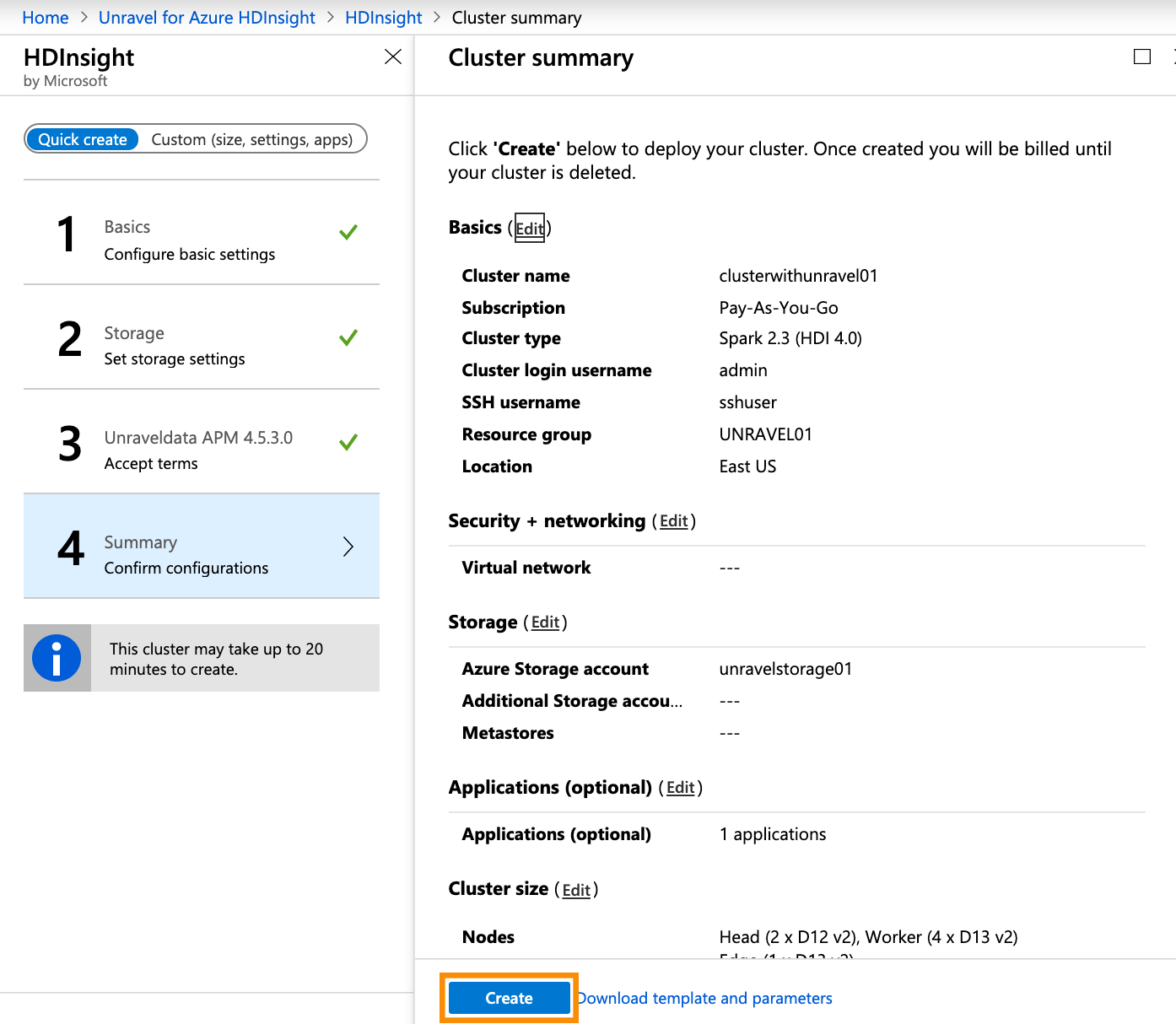Click the 20 minutes to create notice
This screenshot has height=1024, width=1176.
tap(202, 658)
